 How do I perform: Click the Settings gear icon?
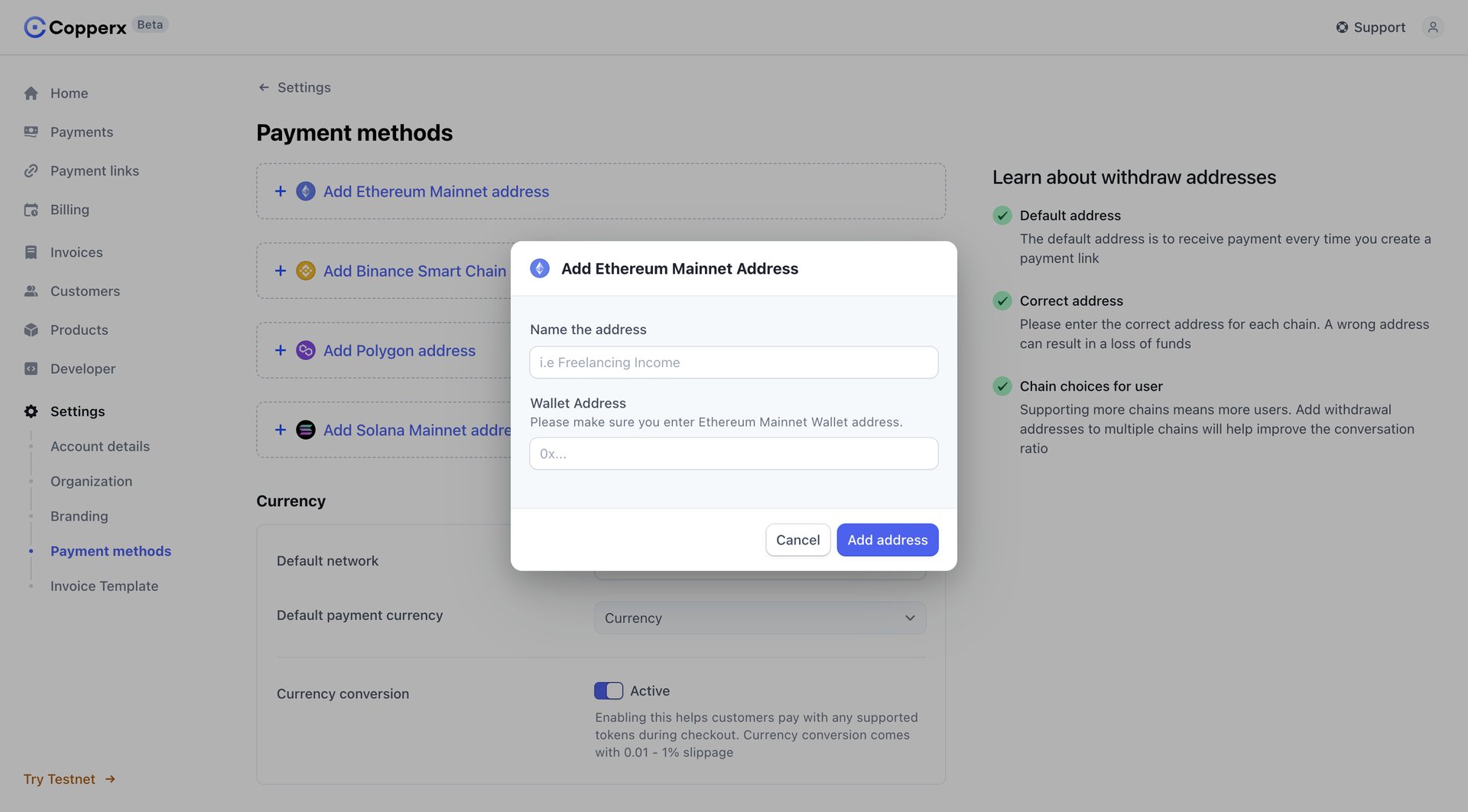(31, 411)
